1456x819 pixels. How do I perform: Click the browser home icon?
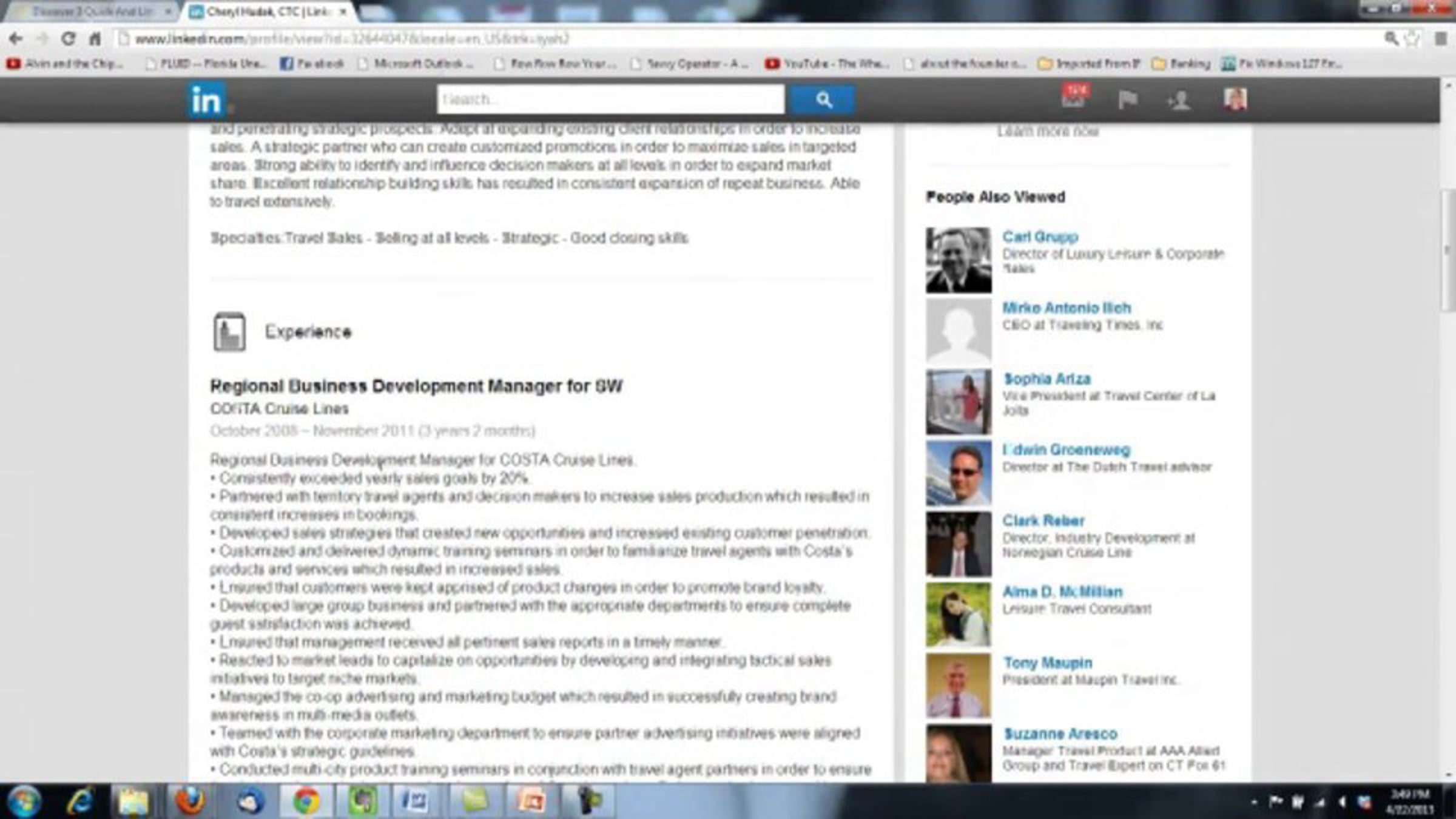pyautogui.click(x=95, y=39)
